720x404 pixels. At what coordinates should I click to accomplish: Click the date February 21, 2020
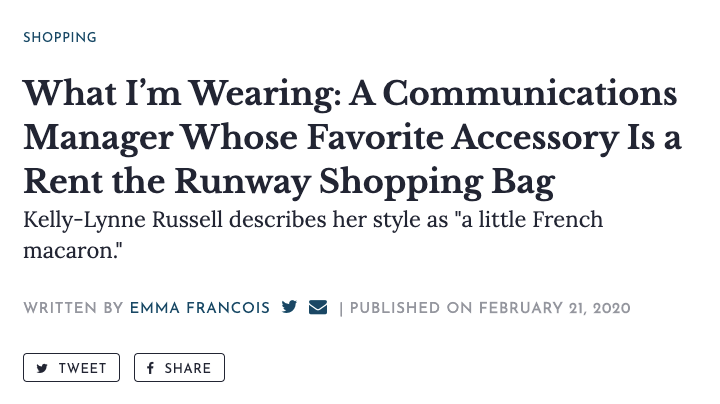tap(555, 308)
